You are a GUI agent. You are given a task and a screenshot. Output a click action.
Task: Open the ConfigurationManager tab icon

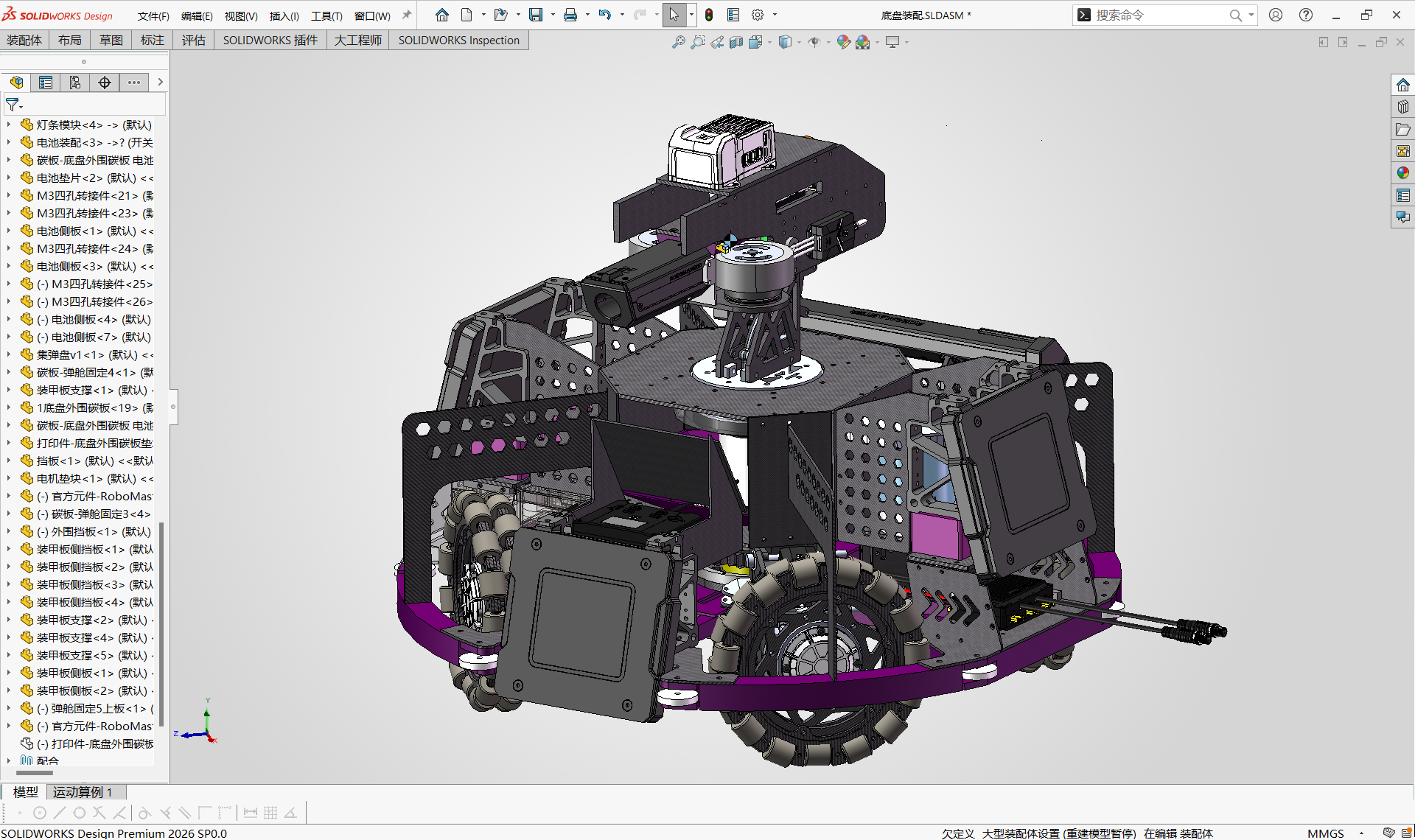click(75, 83)
